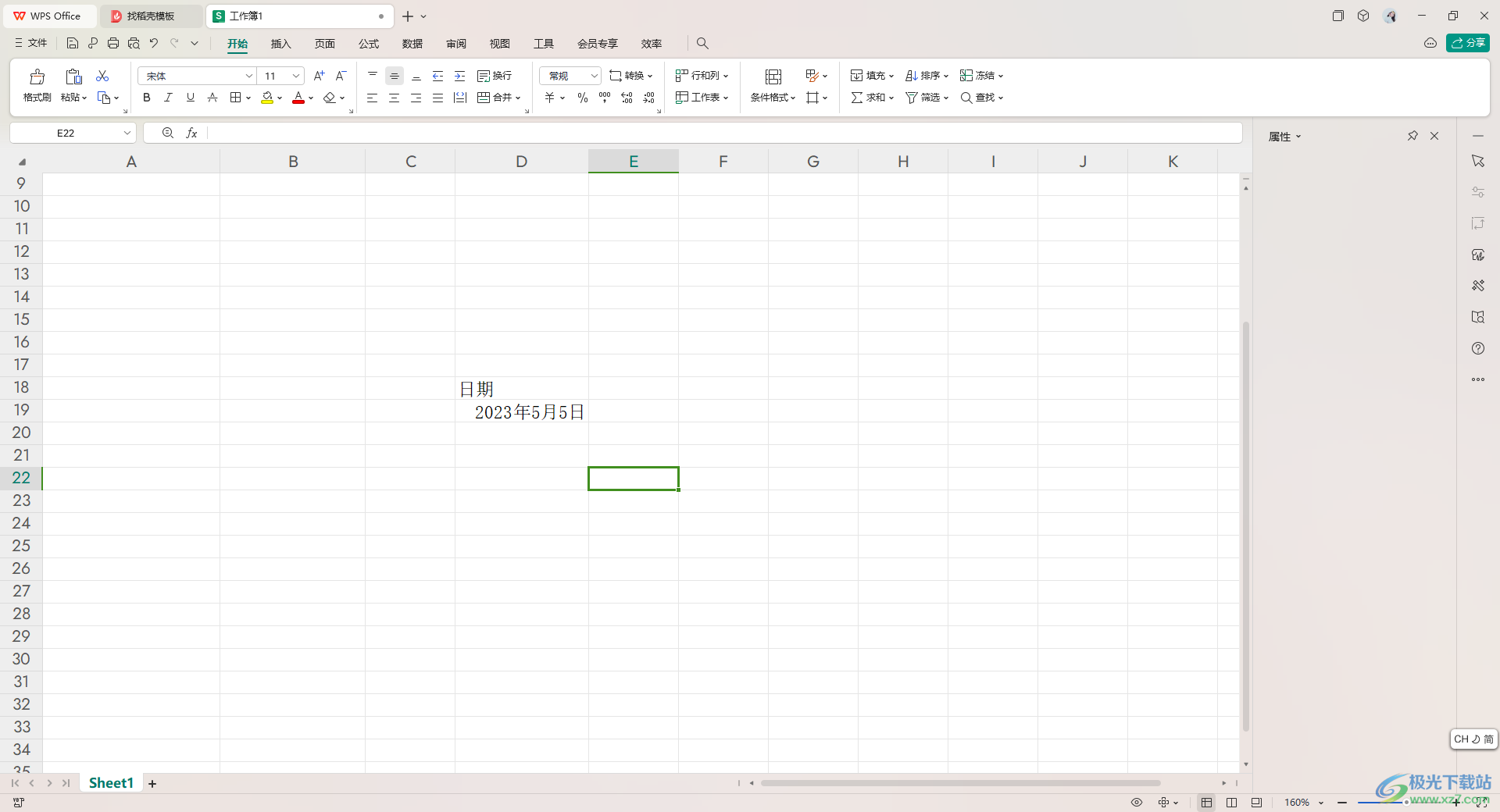Click the Format Painter (格式刷) brush icon

37,77
